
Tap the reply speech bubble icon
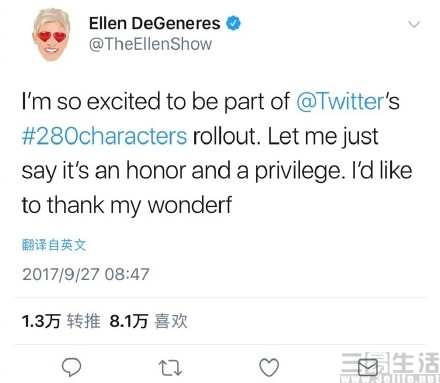(72, 367)
